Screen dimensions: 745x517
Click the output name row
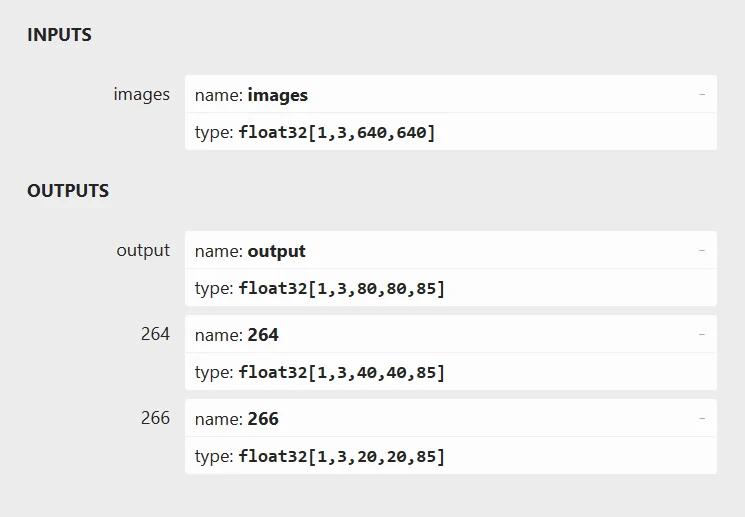450,251
